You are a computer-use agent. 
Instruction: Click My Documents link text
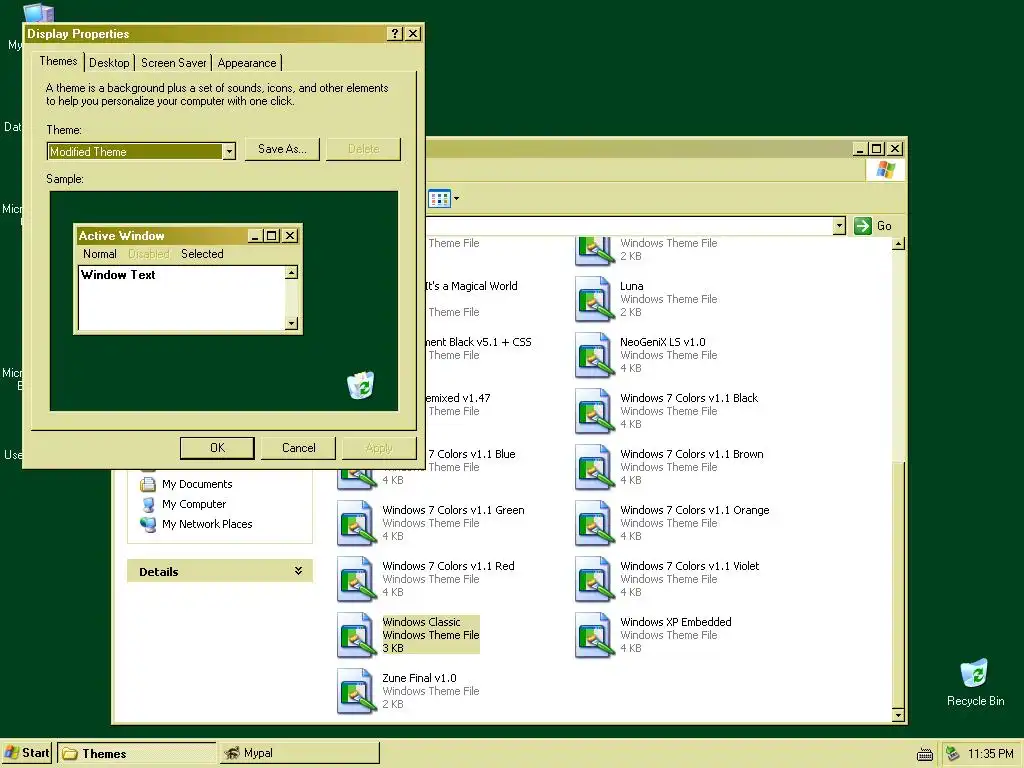coord(197,484)
